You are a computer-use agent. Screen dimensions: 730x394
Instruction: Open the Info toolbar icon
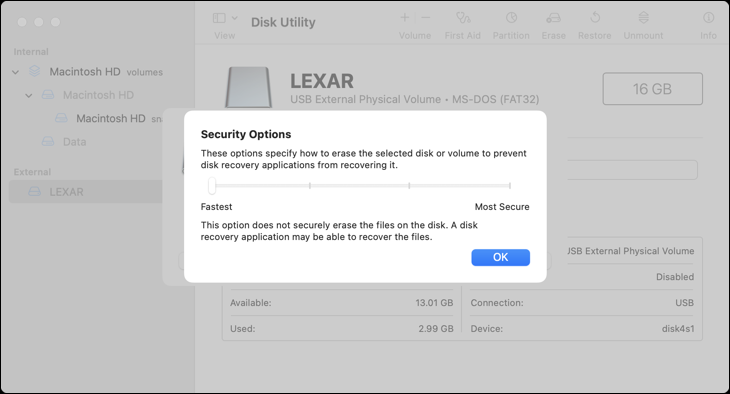tap(709, 18)
